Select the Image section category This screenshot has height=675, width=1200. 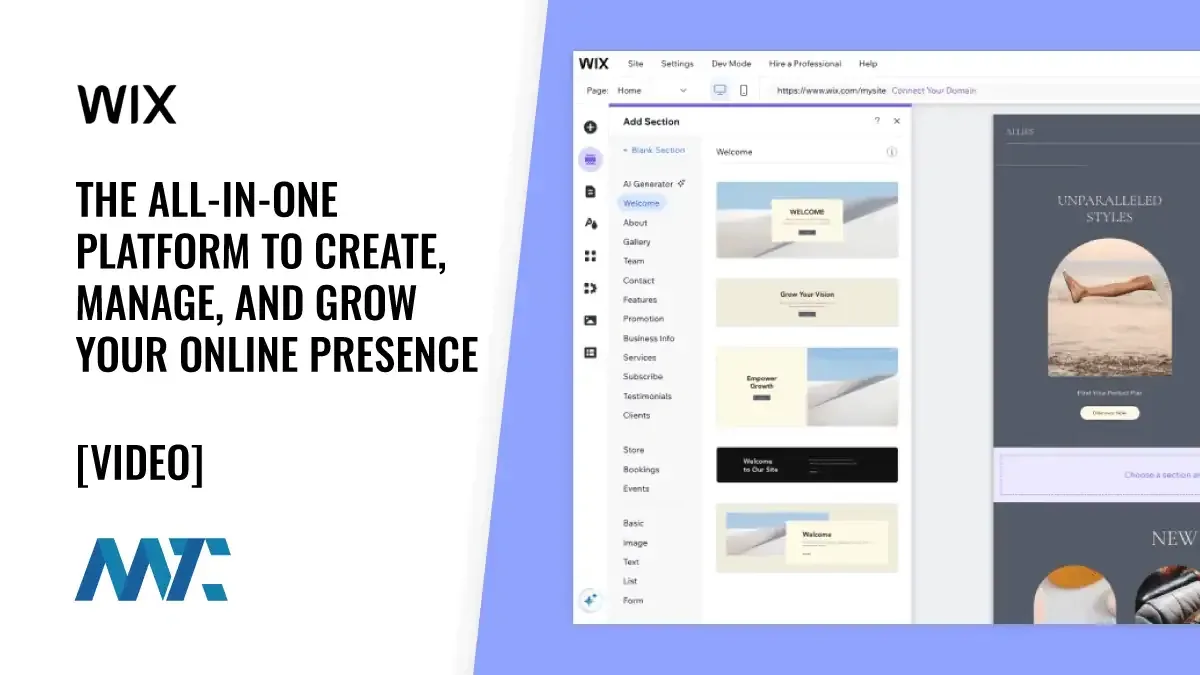point(635,543)
